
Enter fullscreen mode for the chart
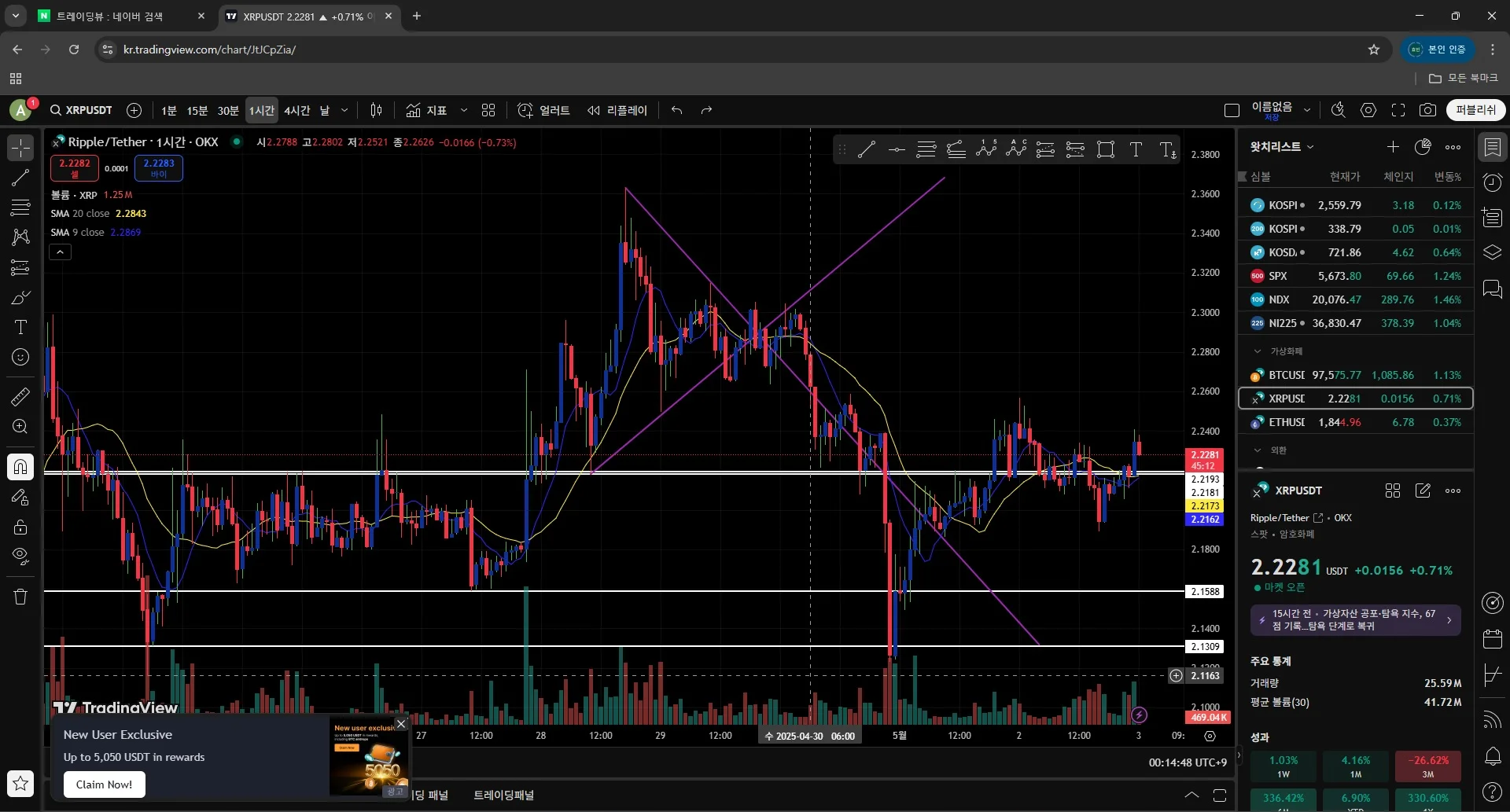coord(1398,110)
